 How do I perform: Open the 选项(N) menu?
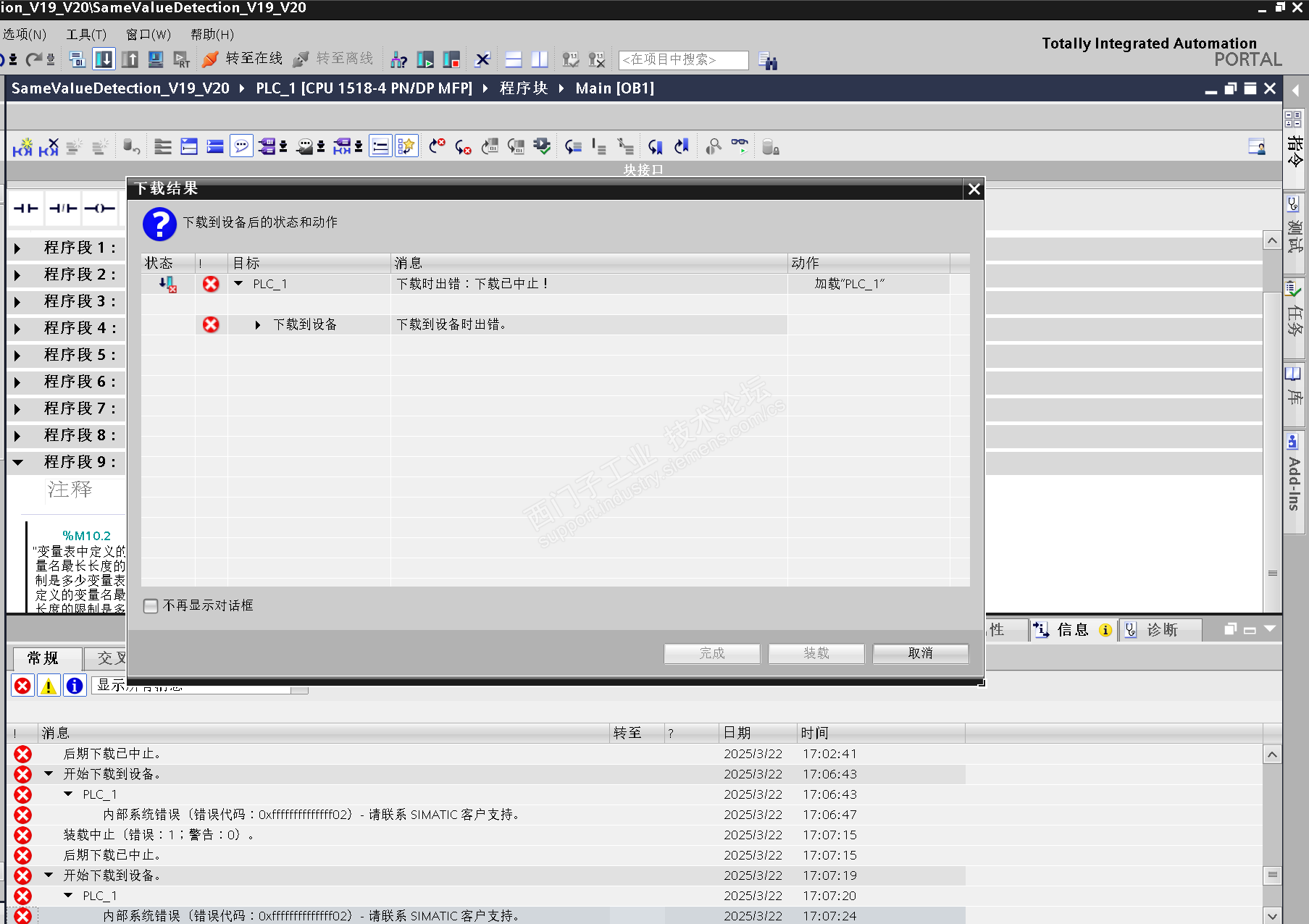click(x=24, y=35)
